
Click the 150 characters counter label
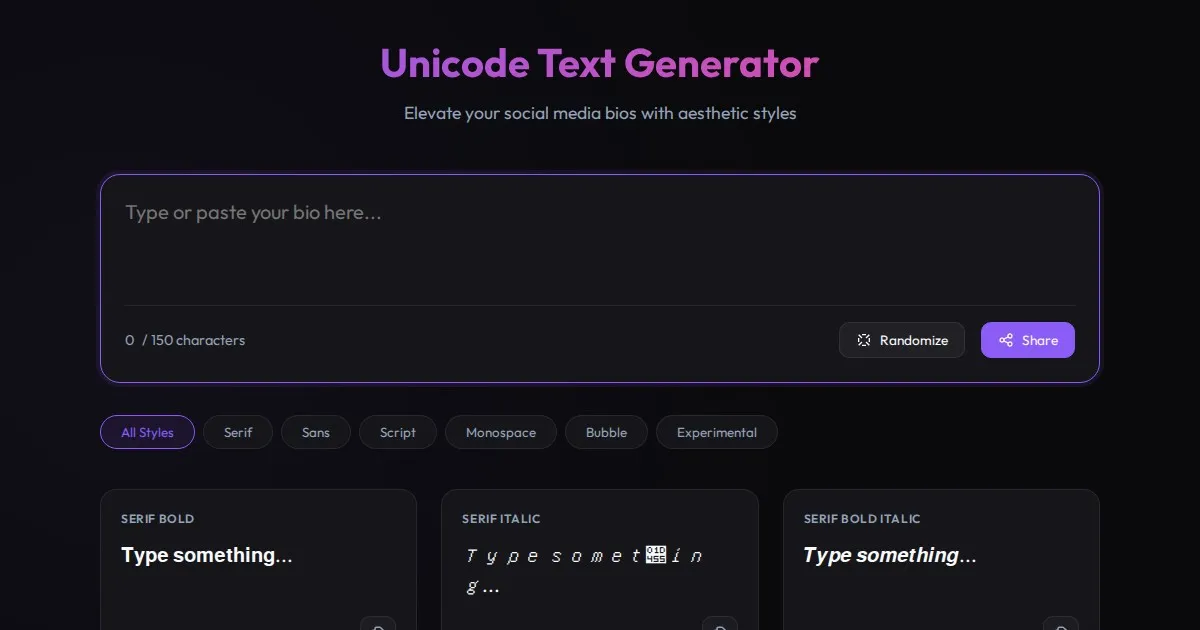tap(193, 340)
